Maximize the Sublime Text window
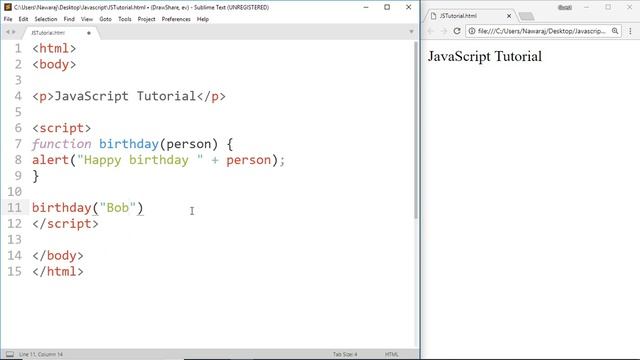The width and height of the screenshot is (640, 360). (x=387, y=7)
